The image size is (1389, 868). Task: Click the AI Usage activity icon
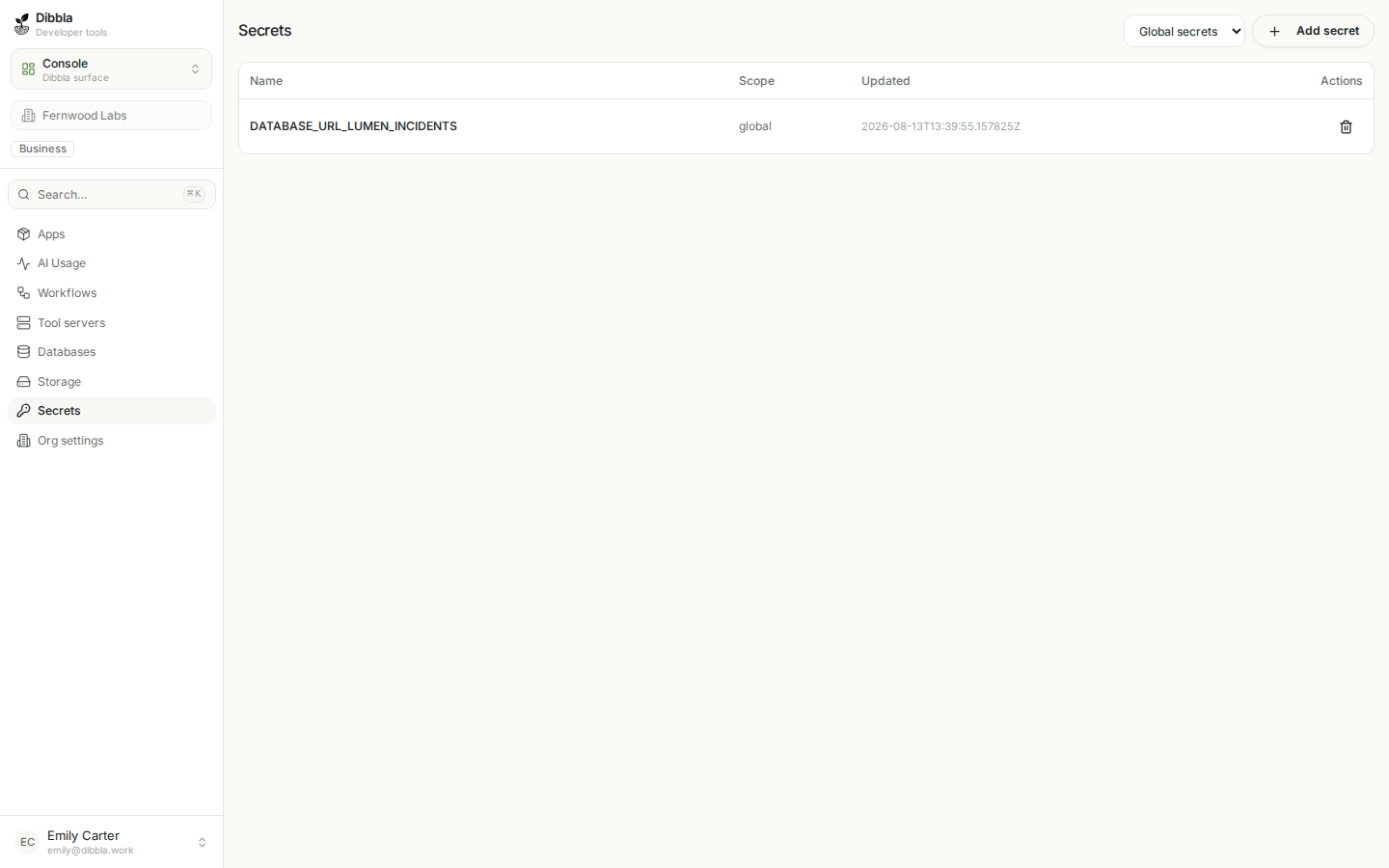tap(24, 263)
